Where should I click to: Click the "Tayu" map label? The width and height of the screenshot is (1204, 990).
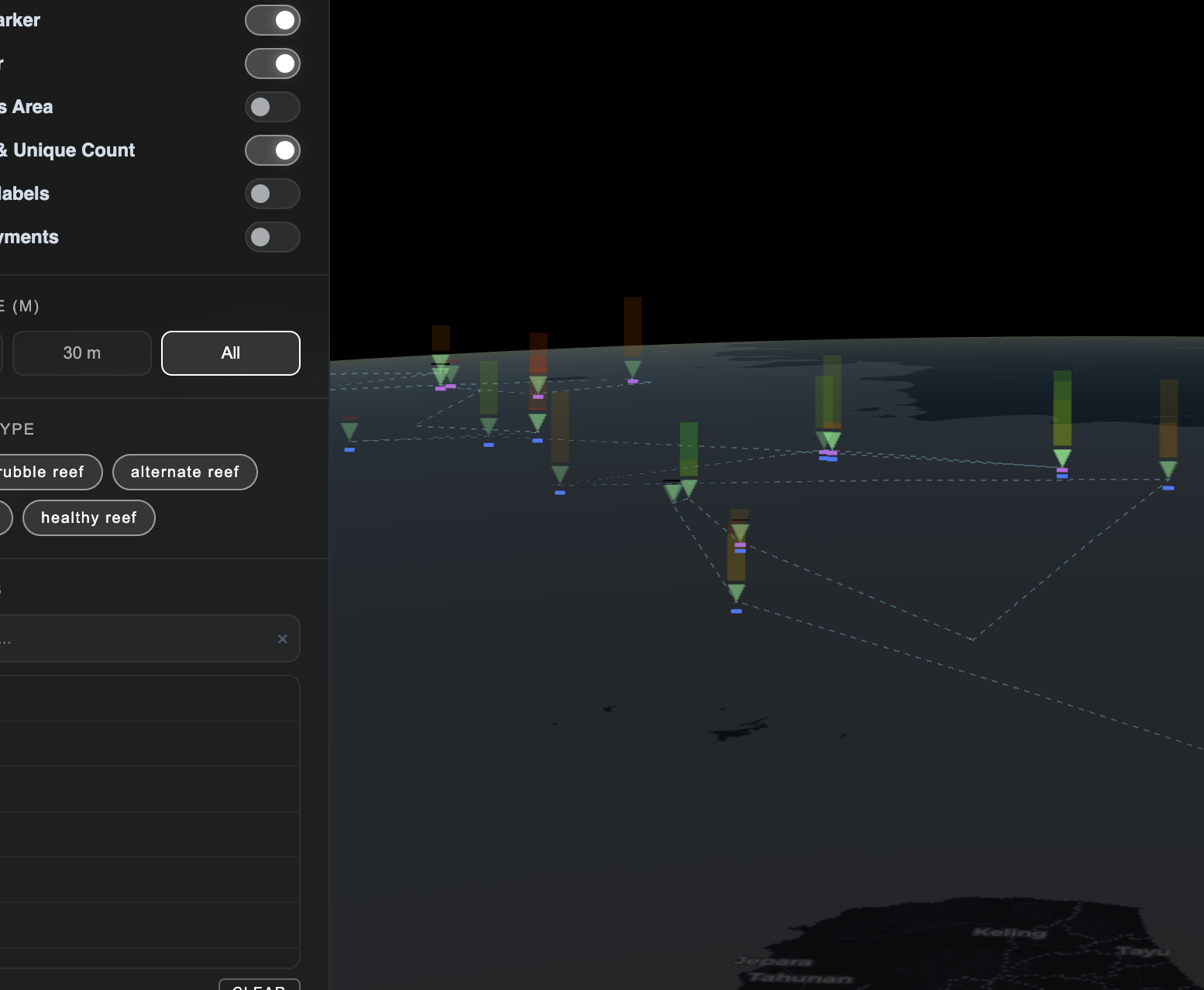[1143, 950]
